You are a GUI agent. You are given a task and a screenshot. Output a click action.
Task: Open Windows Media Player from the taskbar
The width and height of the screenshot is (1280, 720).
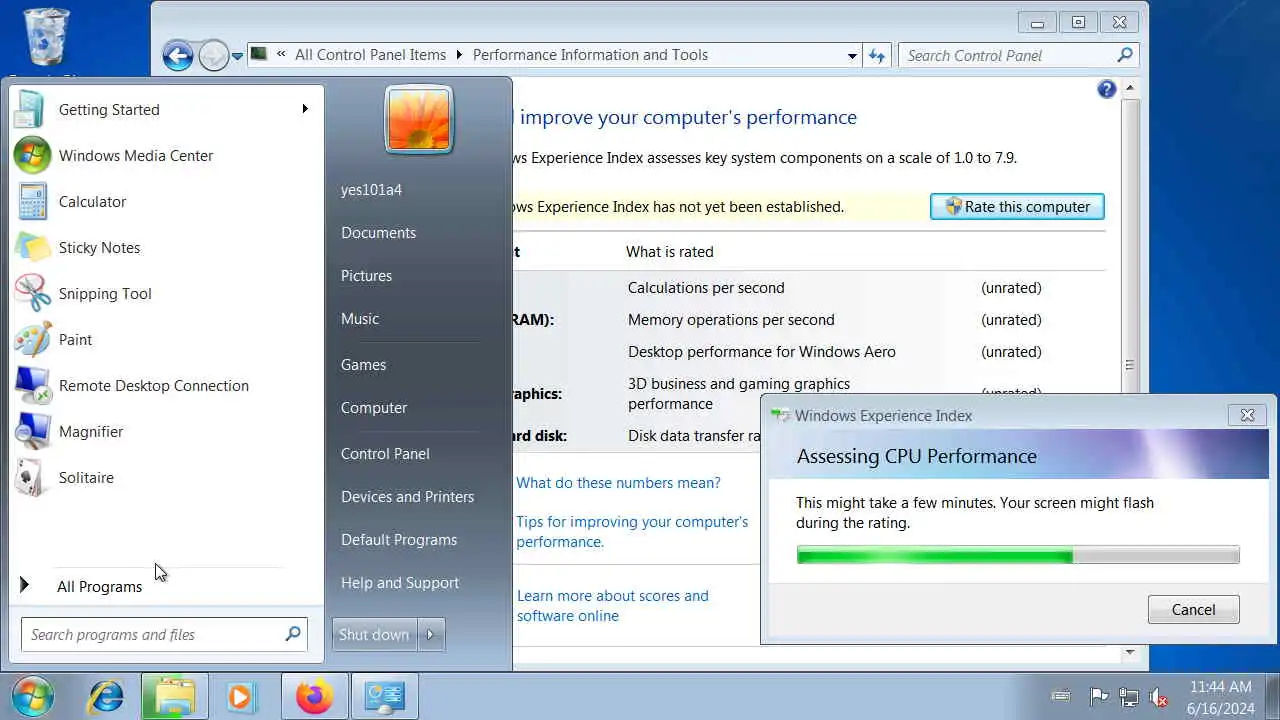pyautogui.click(x=241, y=696)
